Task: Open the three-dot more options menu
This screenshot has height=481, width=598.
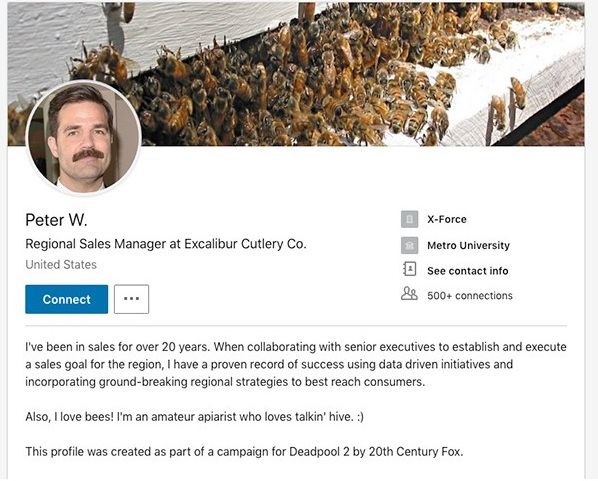Action: [x=131, y=299]
